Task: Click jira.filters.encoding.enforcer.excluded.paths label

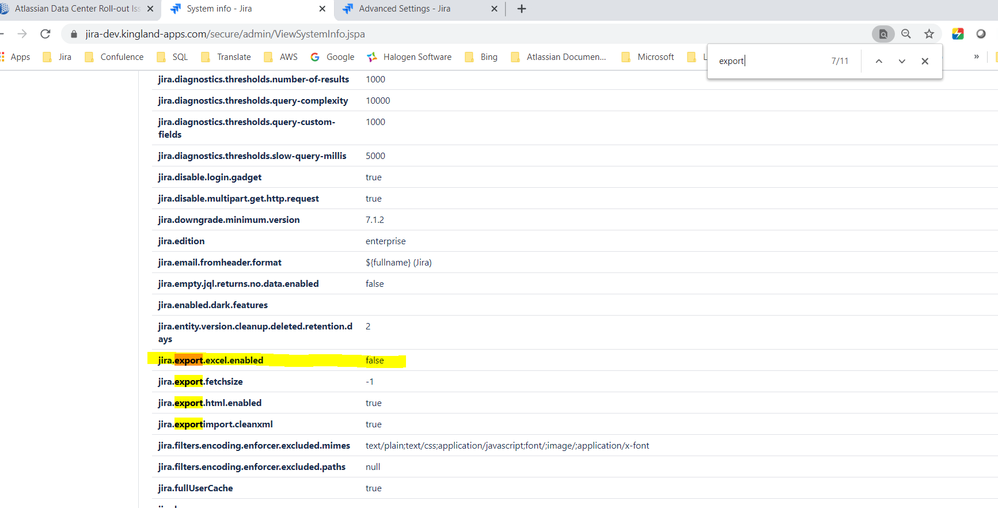Action: tap(251, 467)
